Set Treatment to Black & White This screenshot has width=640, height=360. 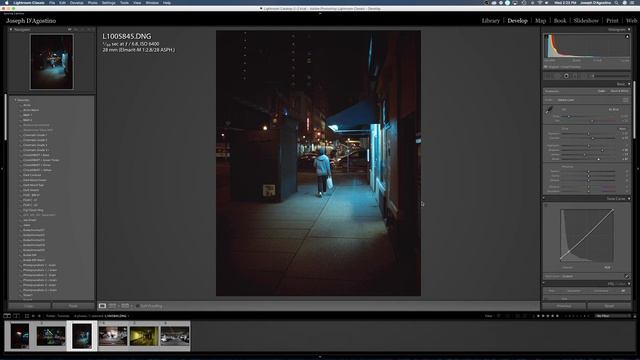click(619, 91)
